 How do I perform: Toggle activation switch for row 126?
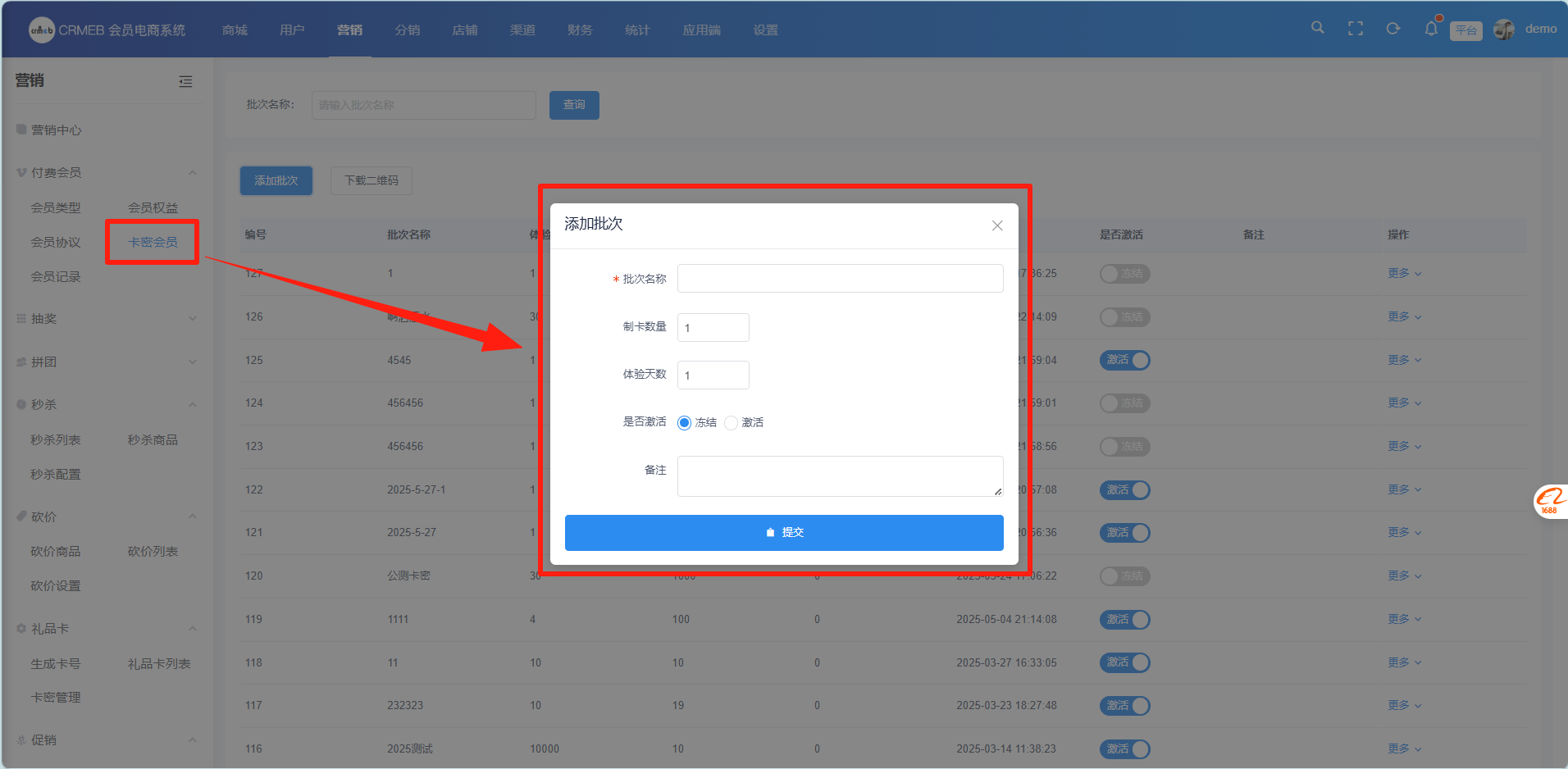[1124, 317]
